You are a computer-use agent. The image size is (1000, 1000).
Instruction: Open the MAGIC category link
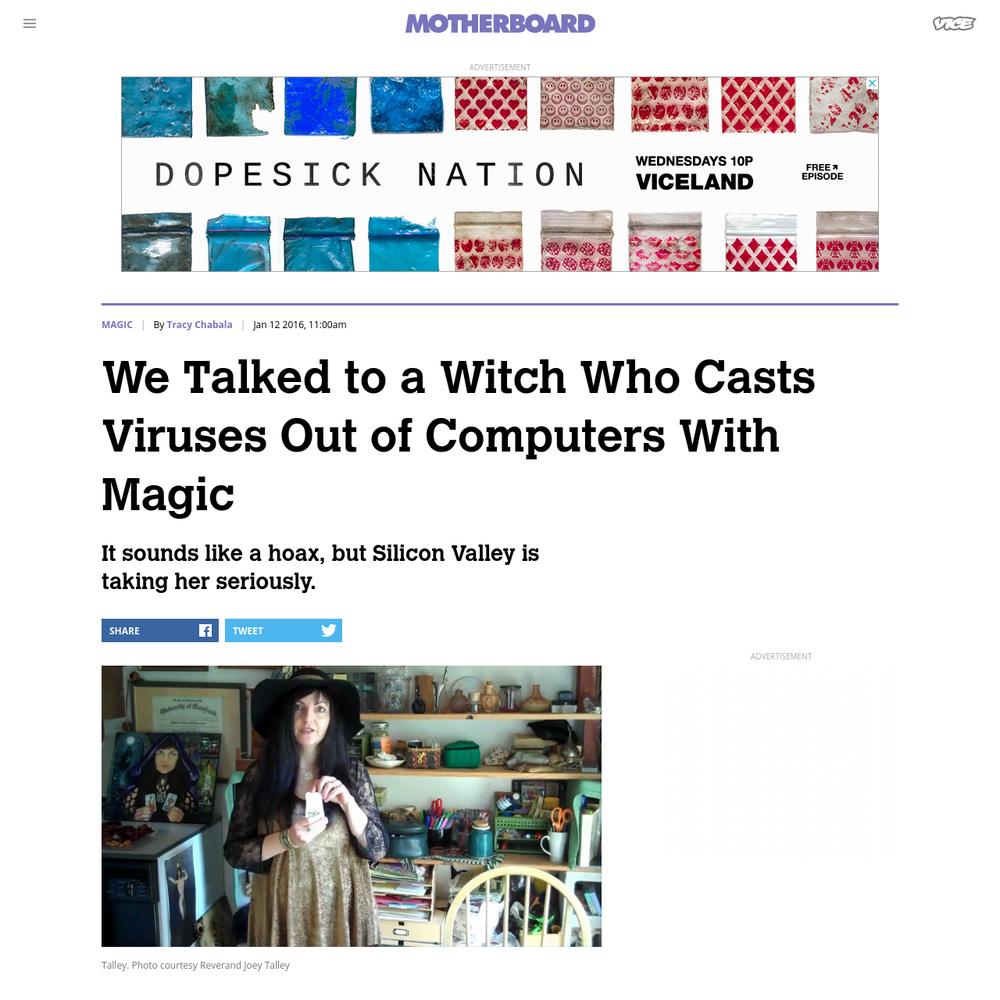pyautogui.click(x=117, y=325)
